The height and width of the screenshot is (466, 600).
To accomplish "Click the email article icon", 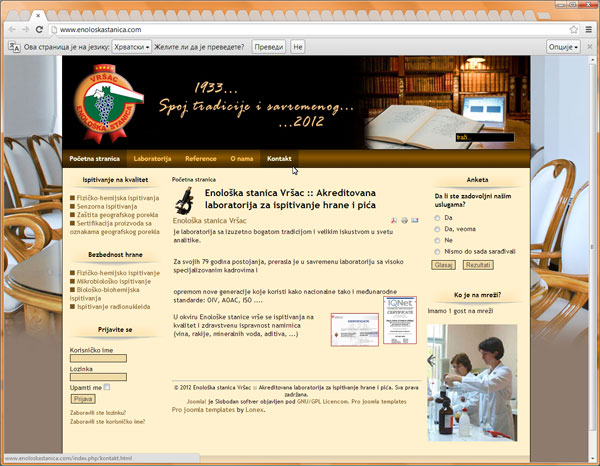I will pyautogui.click(x=415, y=220).
